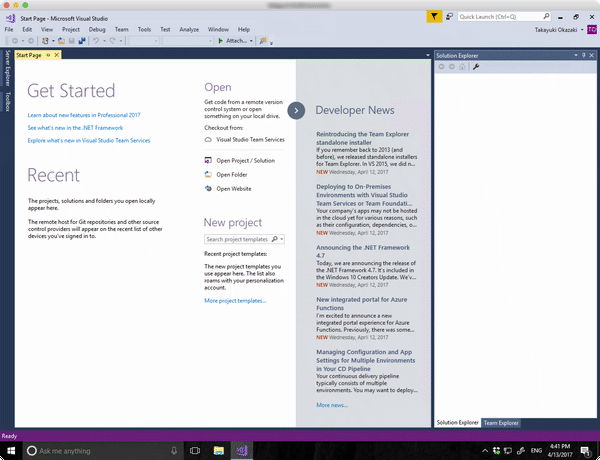Open the Debug menu
The width and height of the screenshot is (600, 460).
point(97,30)
